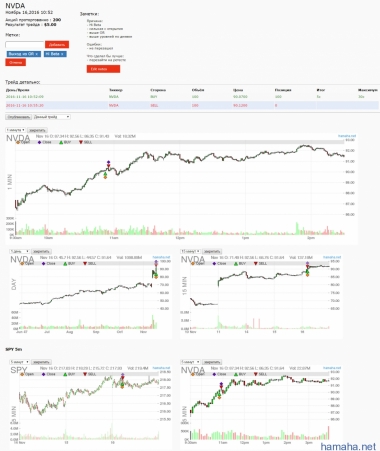This screenshot has width=380, height=451.
Task: Remove the Выход из OR tag
Action: point(37,54)
